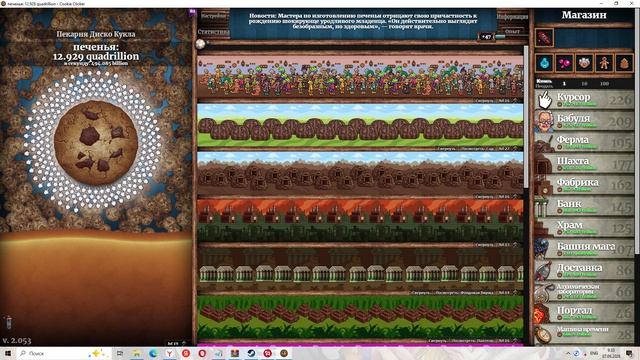Buy a Бабуля building
640x360 pixels.
584,121
